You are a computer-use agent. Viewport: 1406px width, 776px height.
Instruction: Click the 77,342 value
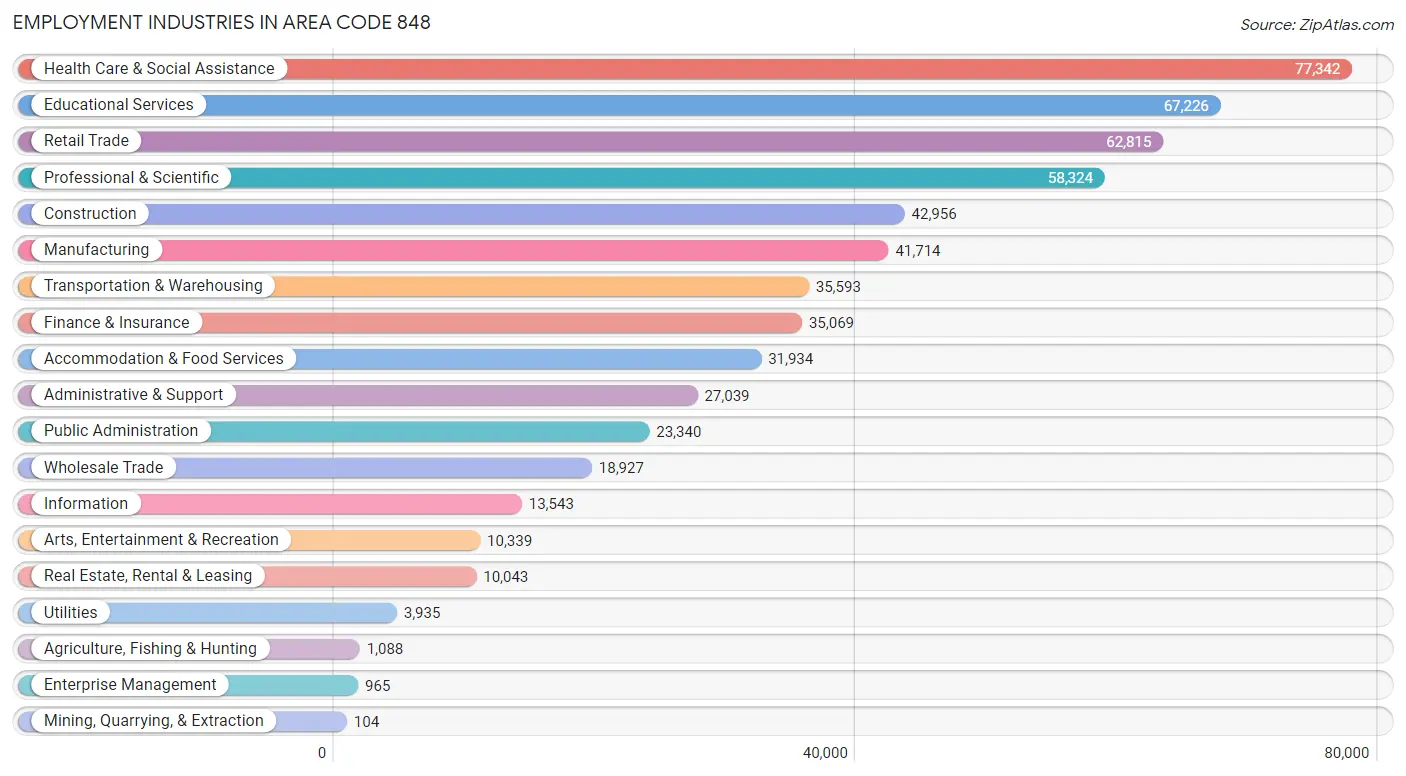coord(1317,69)
